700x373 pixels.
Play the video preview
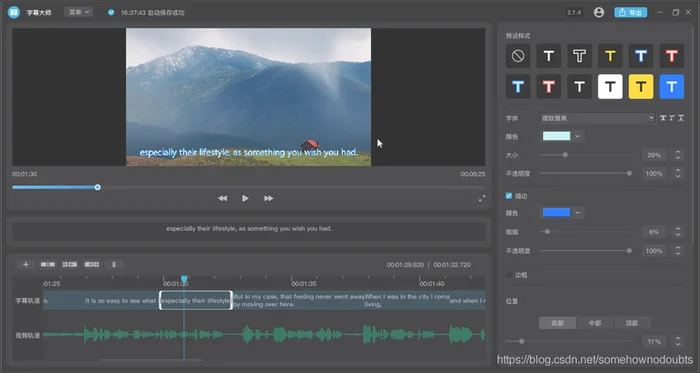(245, 198)
